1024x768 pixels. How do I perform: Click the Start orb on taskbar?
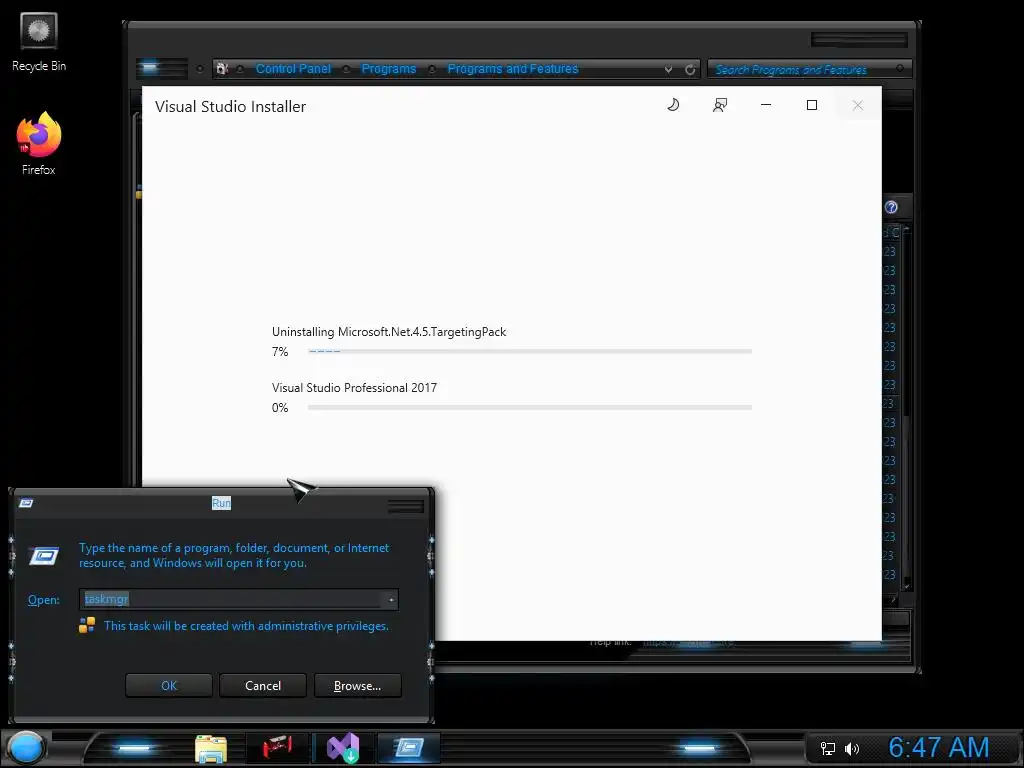click(x=25, y=748)
